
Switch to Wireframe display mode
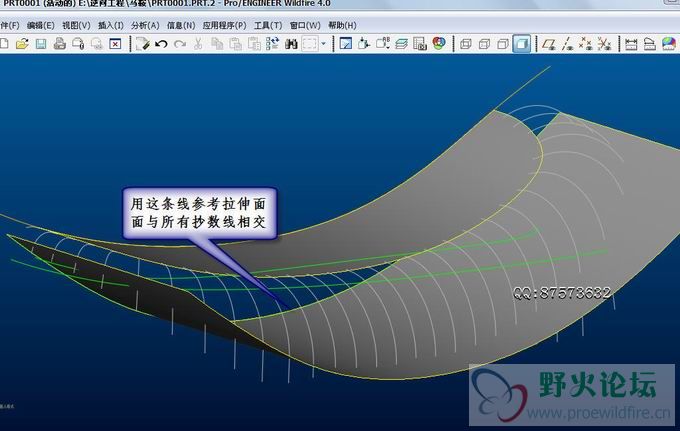click(x=466, y=43)
